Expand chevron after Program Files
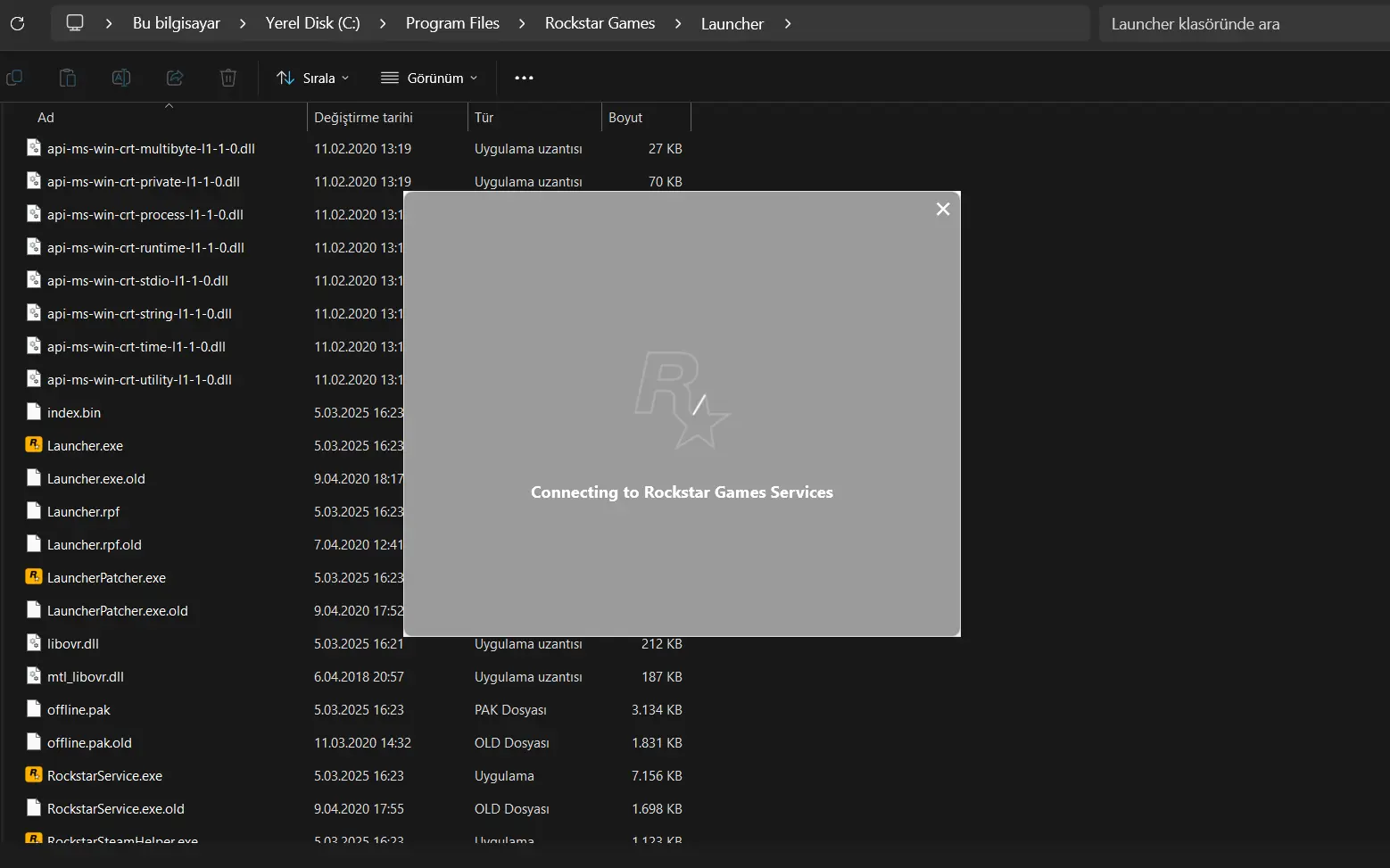The width and height of the screenshot is (1390, 868). [x=522, y=24]
